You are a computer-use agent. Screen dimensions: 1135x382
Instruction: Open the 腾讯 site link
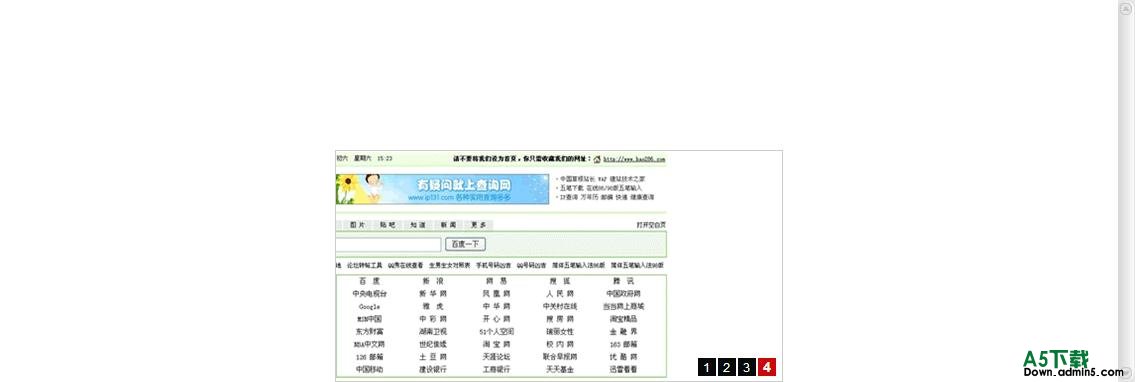(623, 281)
